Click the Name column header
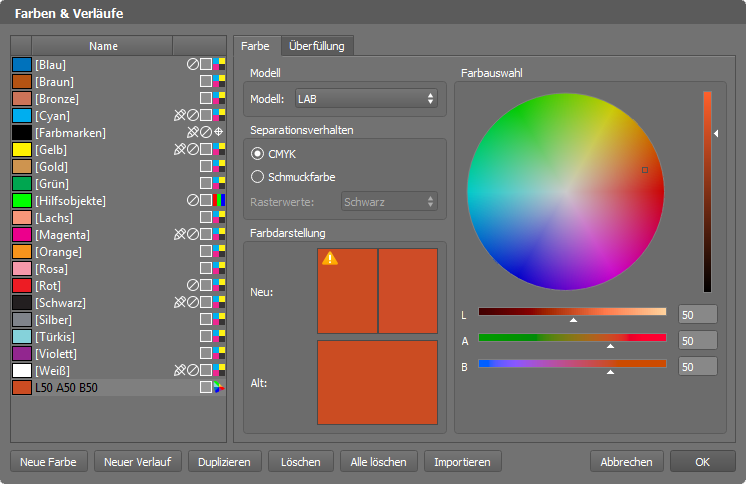Viewport: 746px width, 484px height. (x=103, y=46)
